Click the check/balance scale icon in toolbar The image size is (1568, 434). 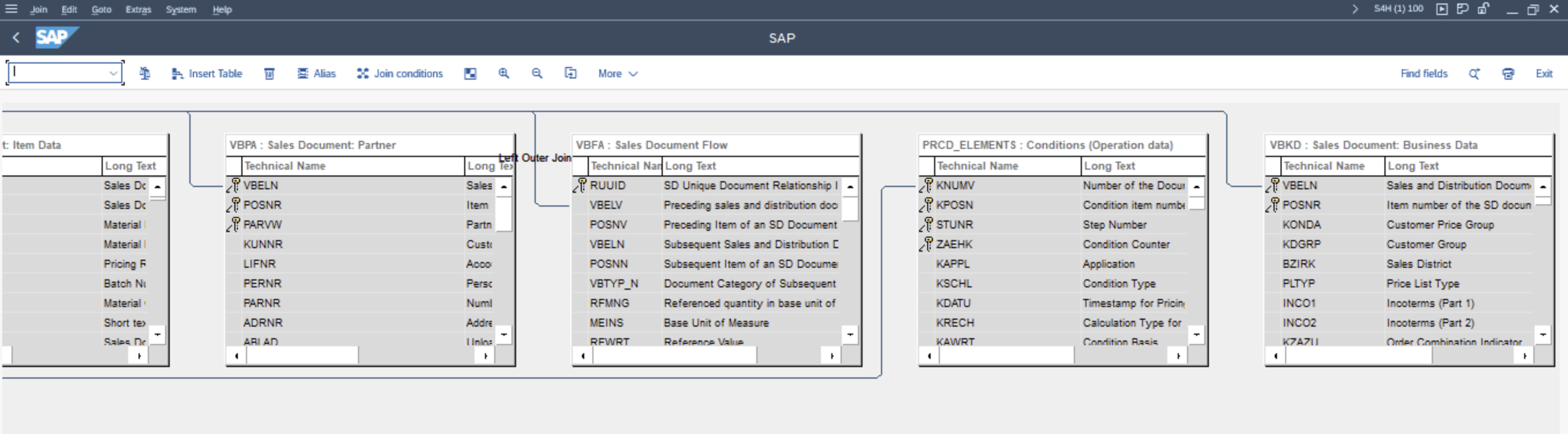tap(144, 74)
